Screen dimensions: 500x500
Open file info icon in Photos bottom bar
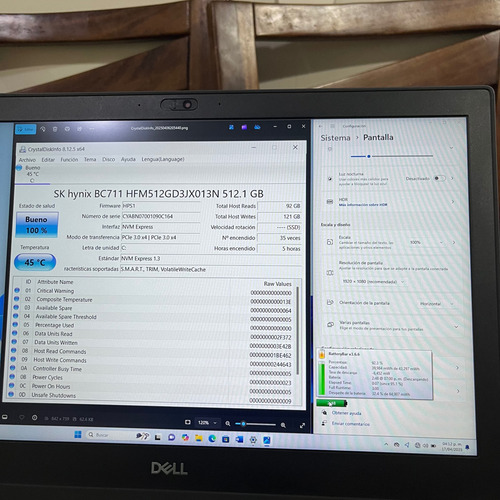35,417
